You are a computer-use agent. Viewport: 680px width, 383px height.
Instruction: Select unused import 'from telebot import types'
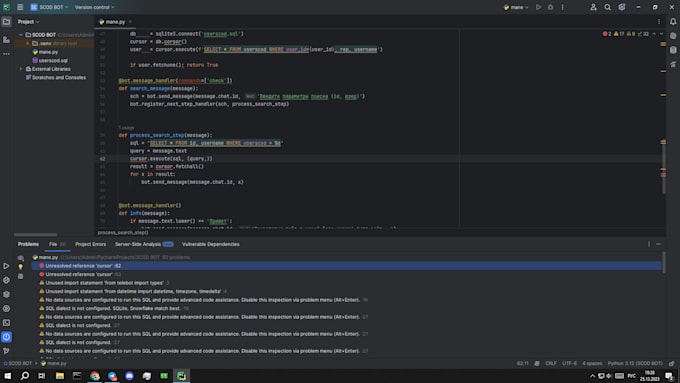tap(346, 283)
